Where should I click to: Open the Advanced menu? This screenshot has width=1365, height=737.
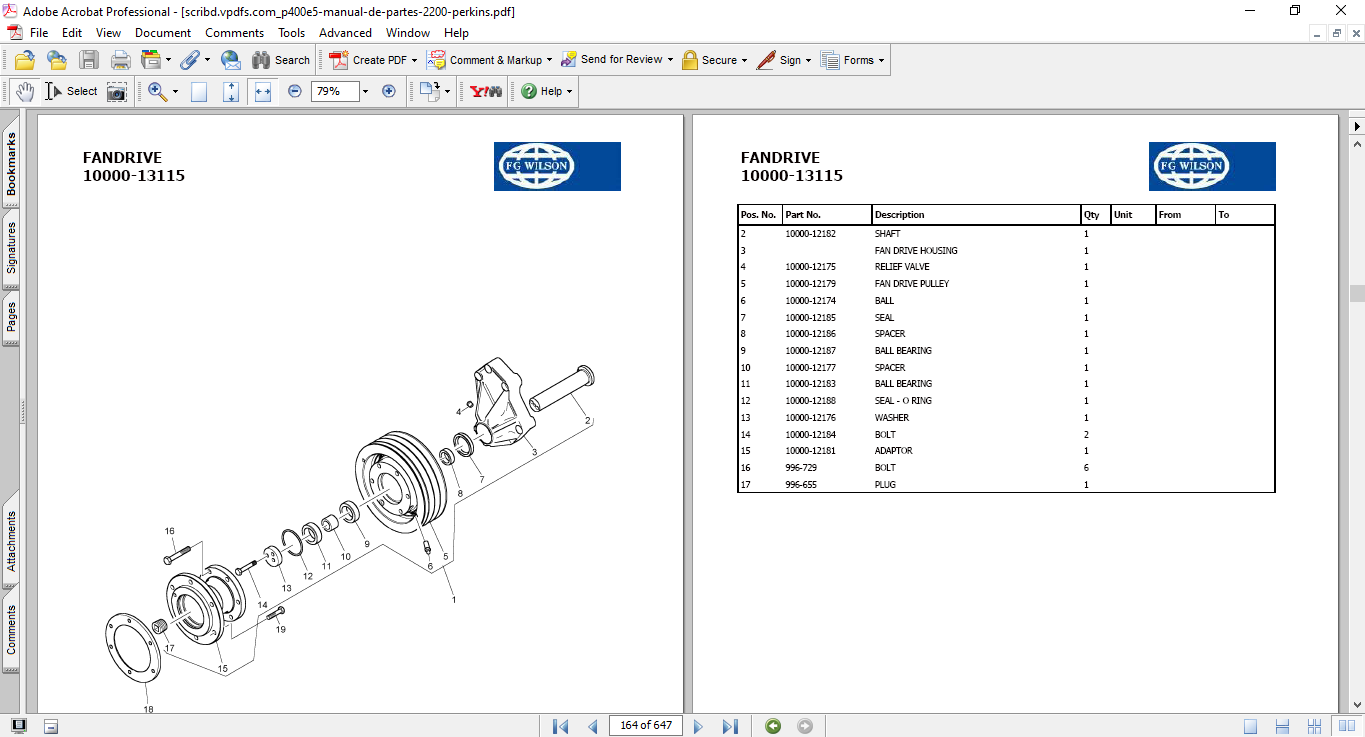345,33
